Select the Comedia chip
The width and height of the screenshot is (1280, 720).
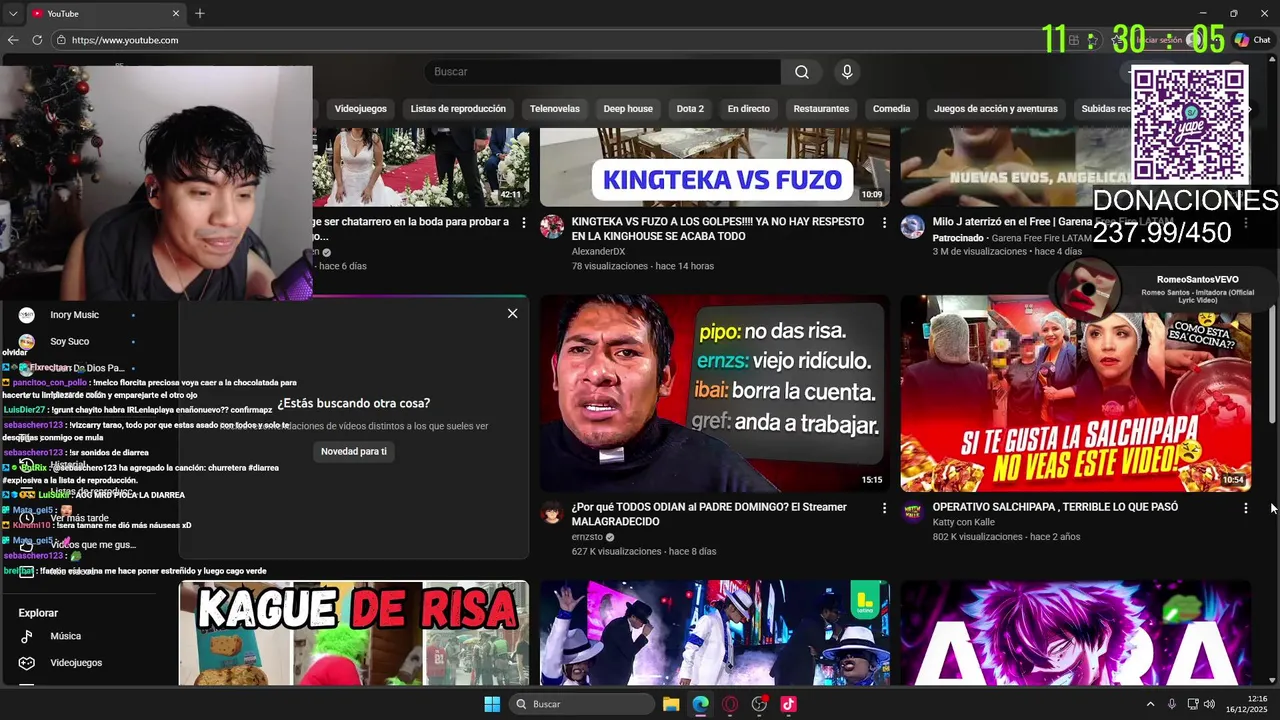[891, 109]
